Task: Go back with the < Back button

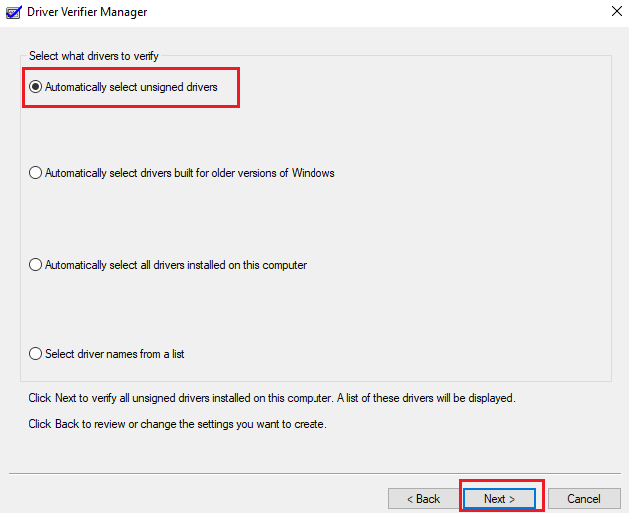Action: 423,499
